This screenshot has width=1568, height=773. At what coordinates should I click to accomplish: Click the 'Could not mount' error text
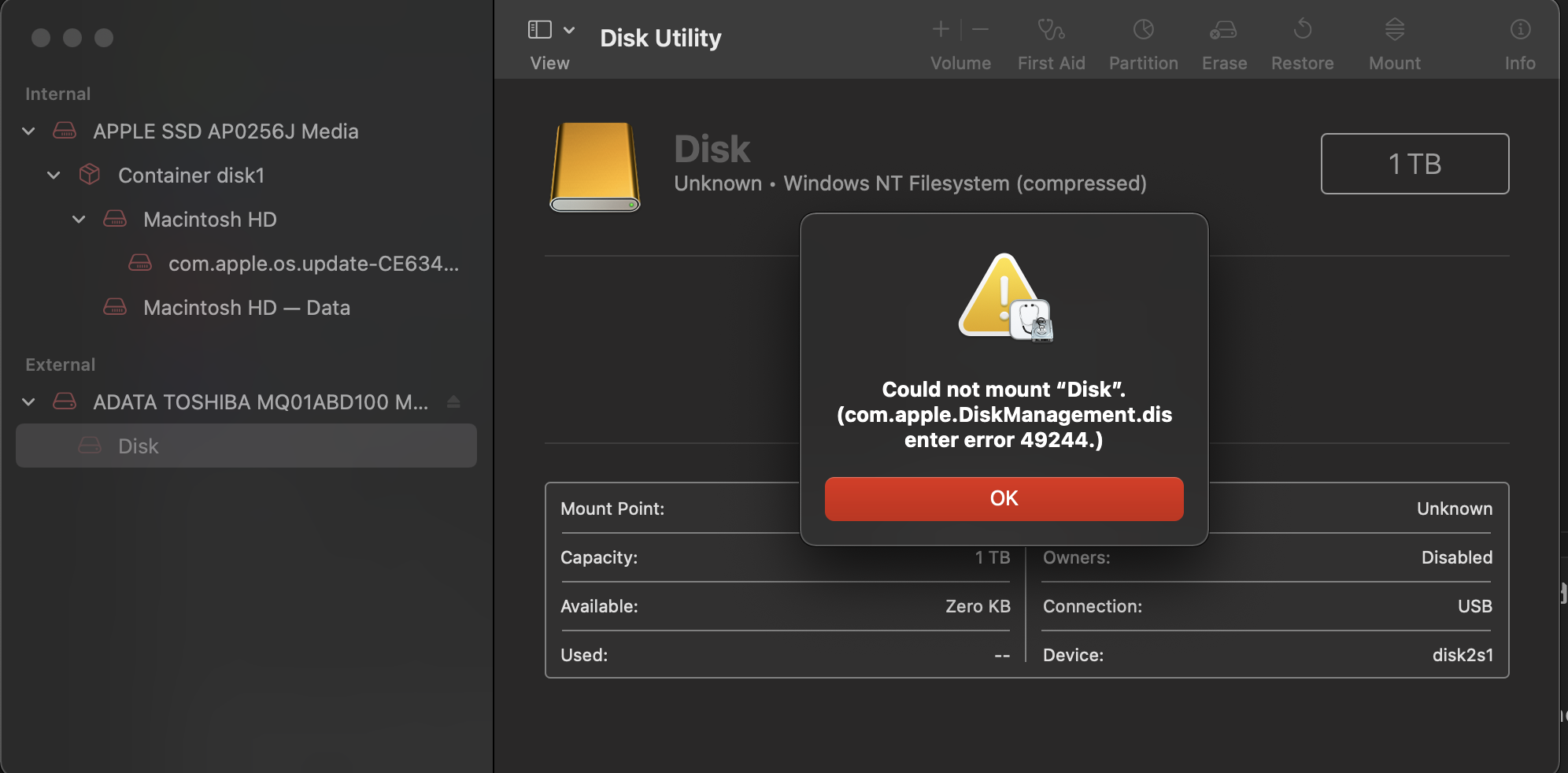1004,415
